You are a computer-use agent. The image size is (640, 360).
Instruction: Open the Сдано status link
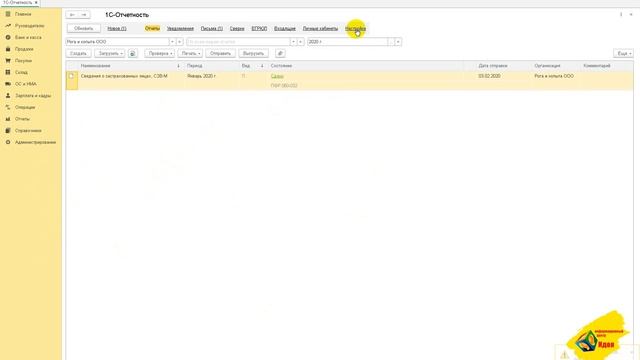[277, 76]
